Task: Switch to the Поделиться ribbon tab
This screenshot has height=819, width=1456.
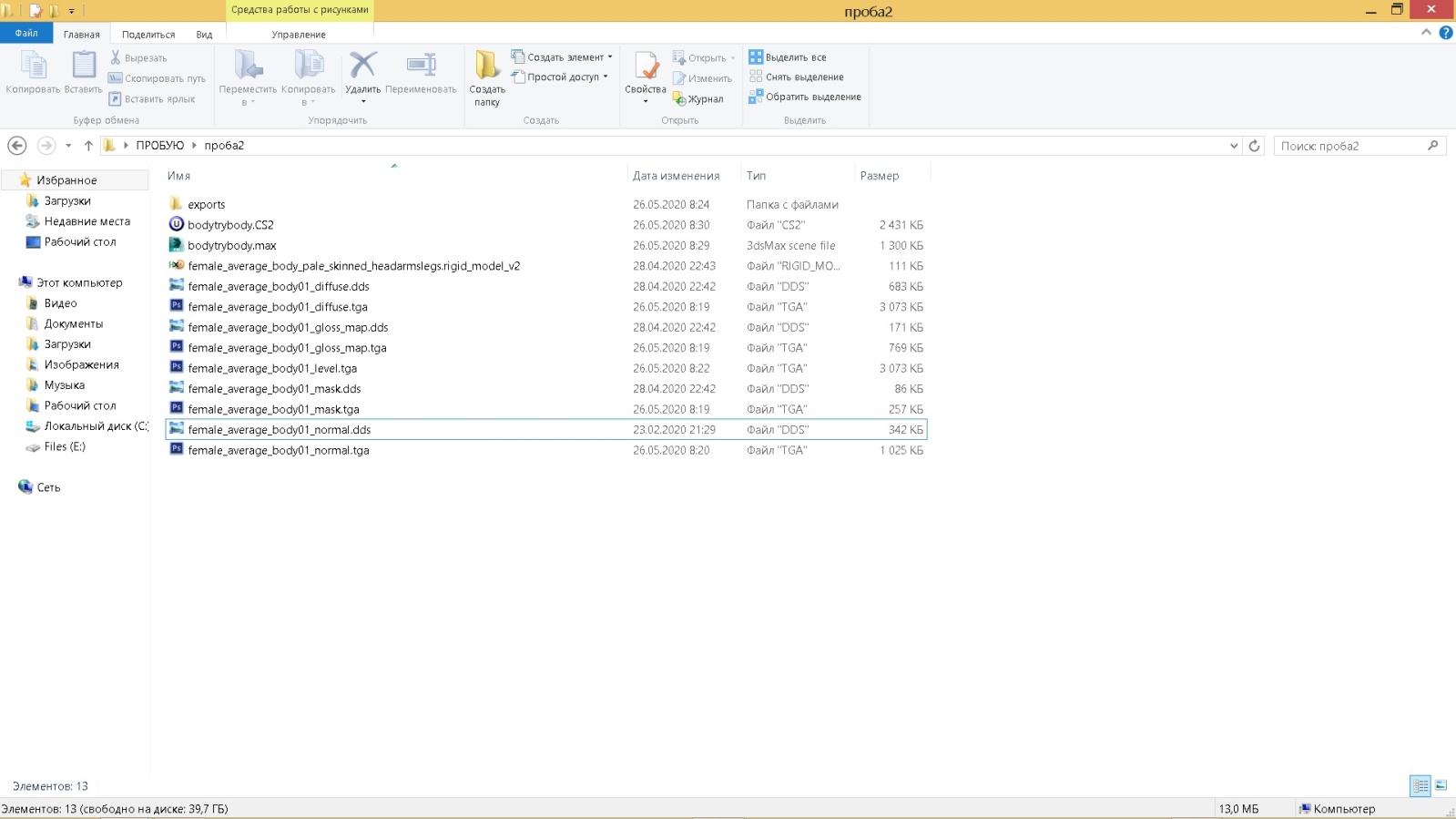Action: click(148, 34)
